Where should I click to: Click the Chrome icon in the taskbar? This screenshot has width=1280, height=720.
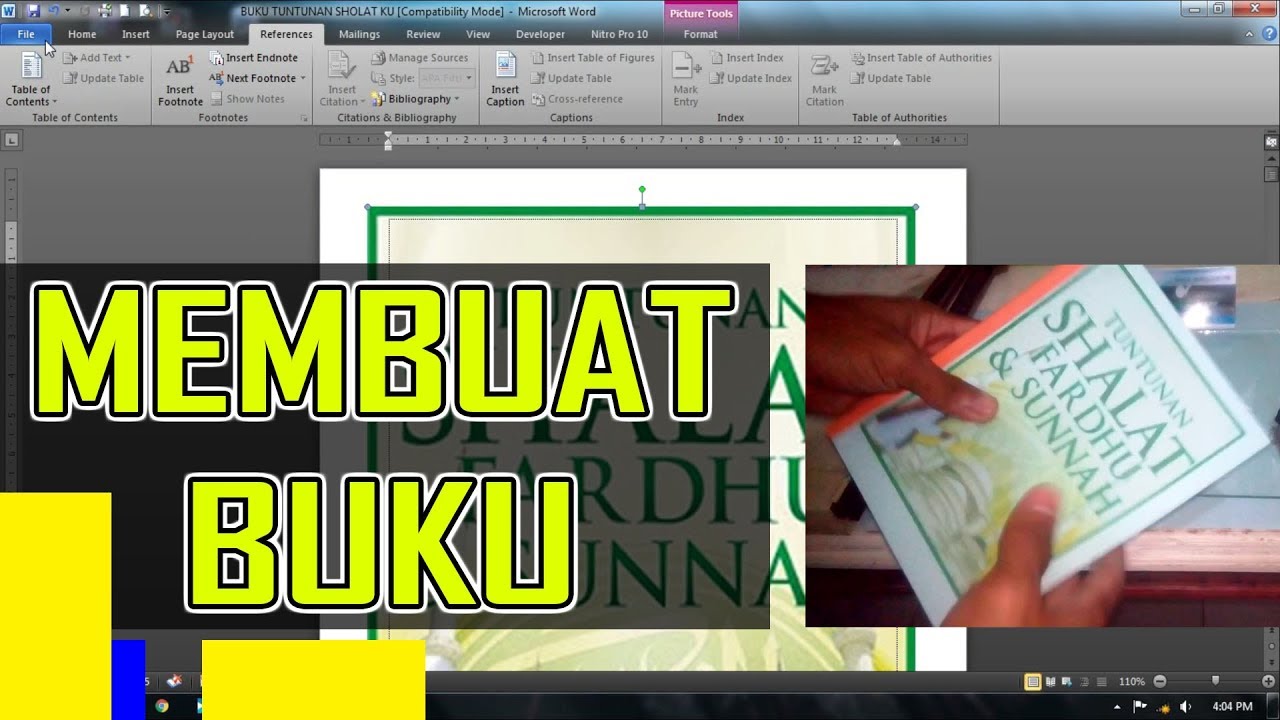pyautogui.click(x=162, y=706)
